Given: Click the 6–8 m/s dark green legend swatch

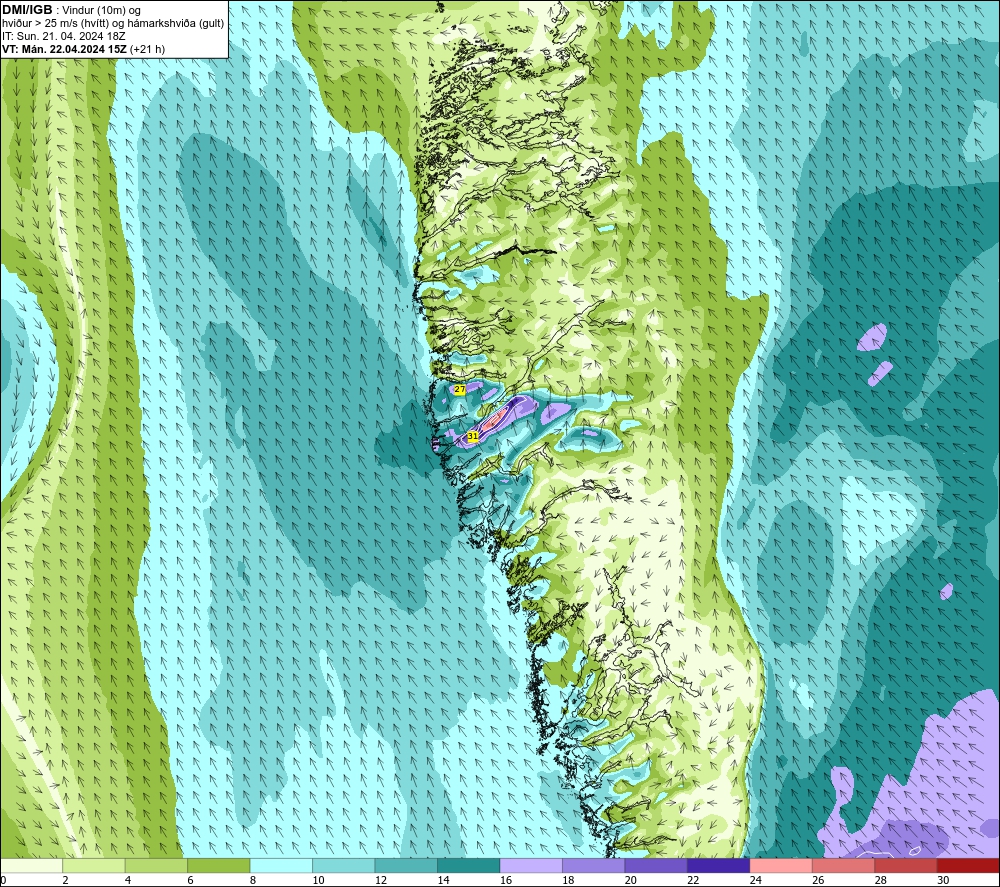Looking at the screenshot, I should point(219,865).
